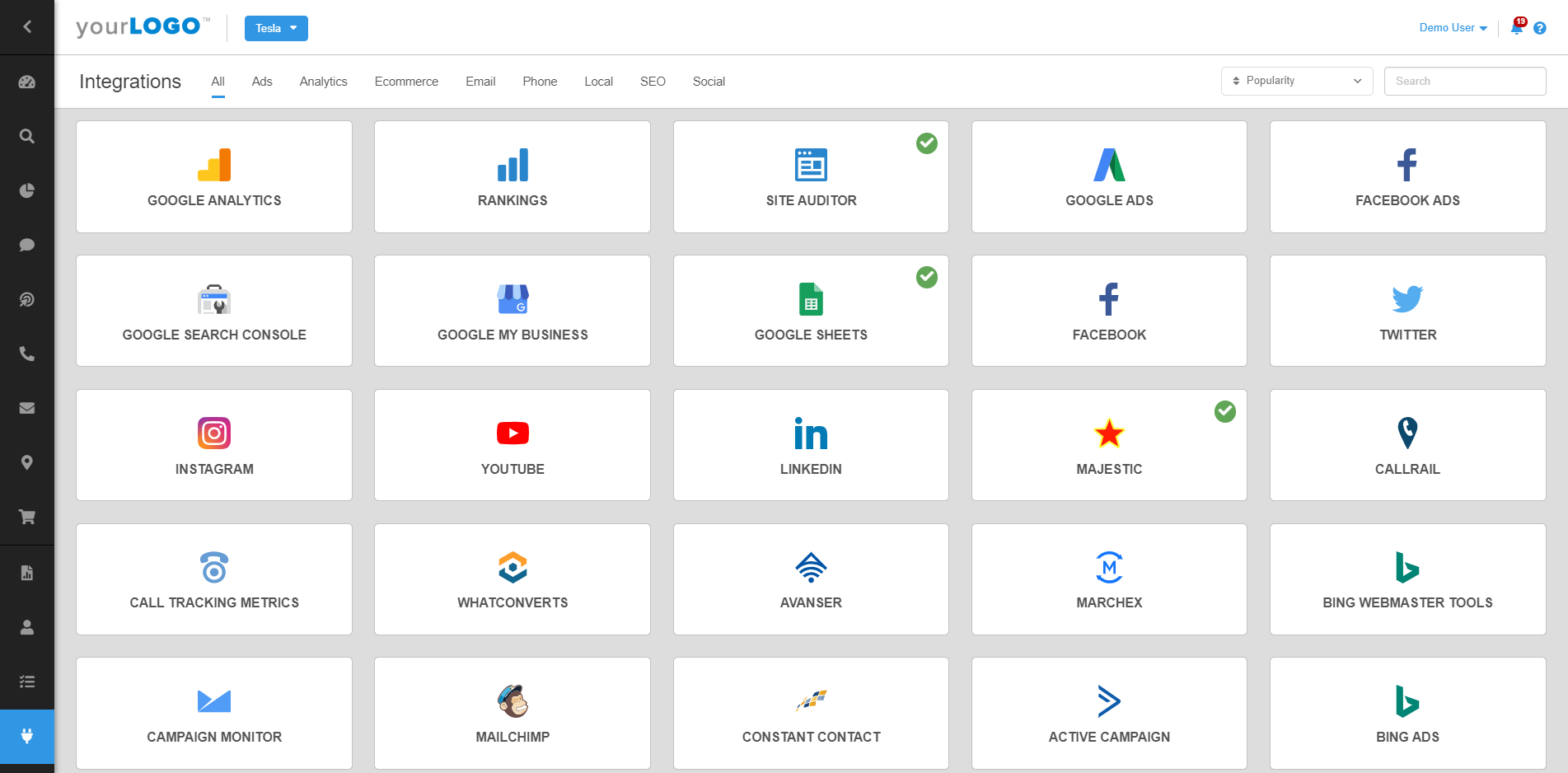Open the Tesla client dropdown

276,28
